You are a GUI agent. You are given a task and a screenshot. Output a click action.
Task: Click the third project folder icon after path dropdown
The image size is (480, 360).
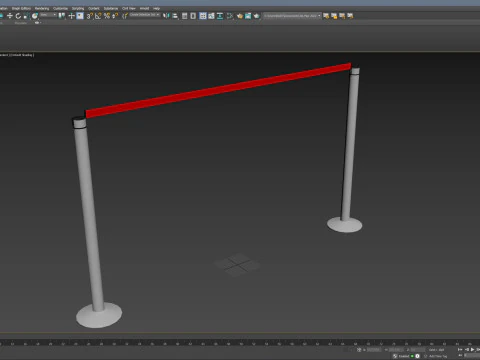(x=342, y=16)
